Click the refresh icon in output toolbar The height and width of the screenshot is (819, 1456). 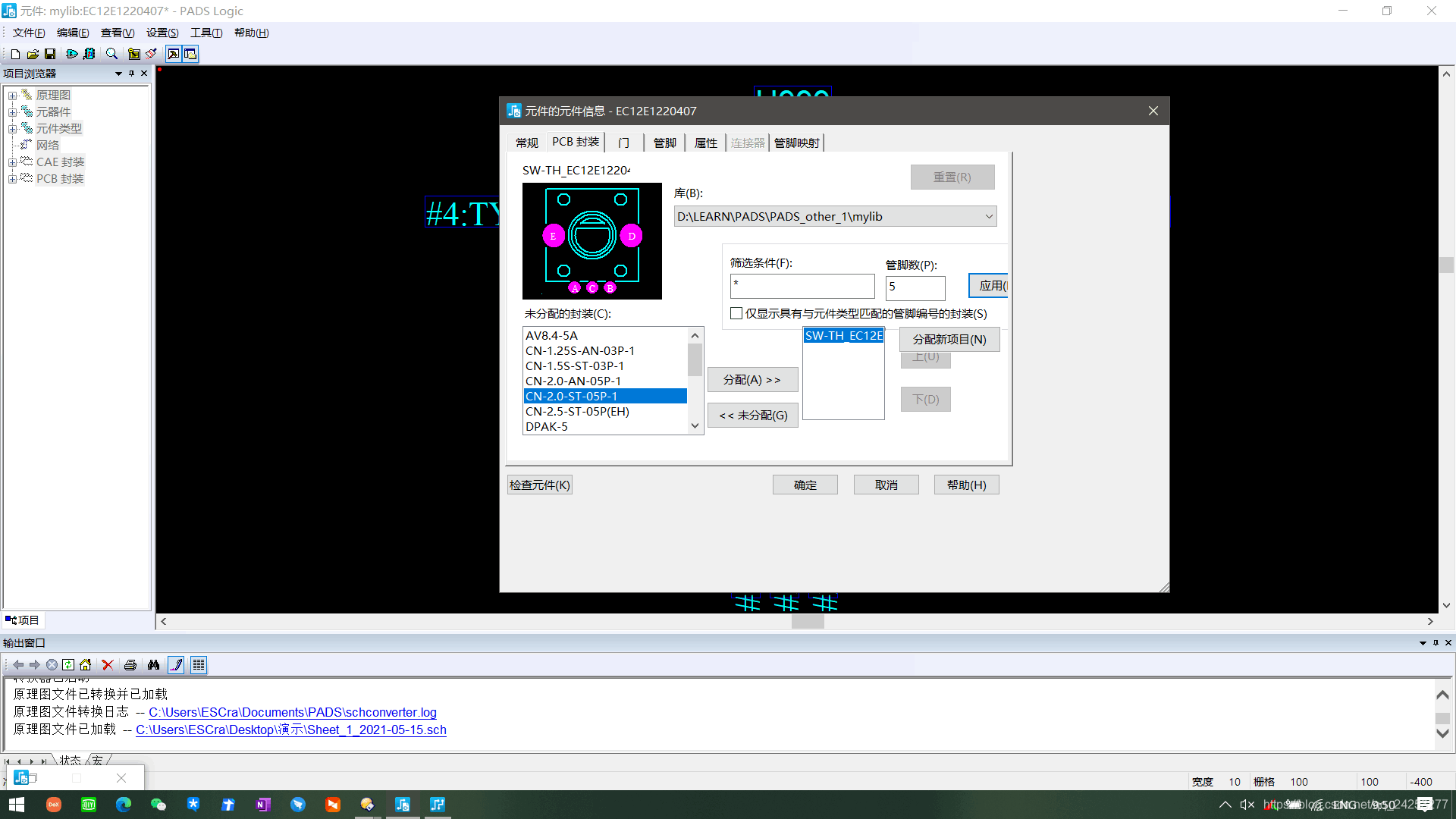pyautogui.click(x=68, y=665)
